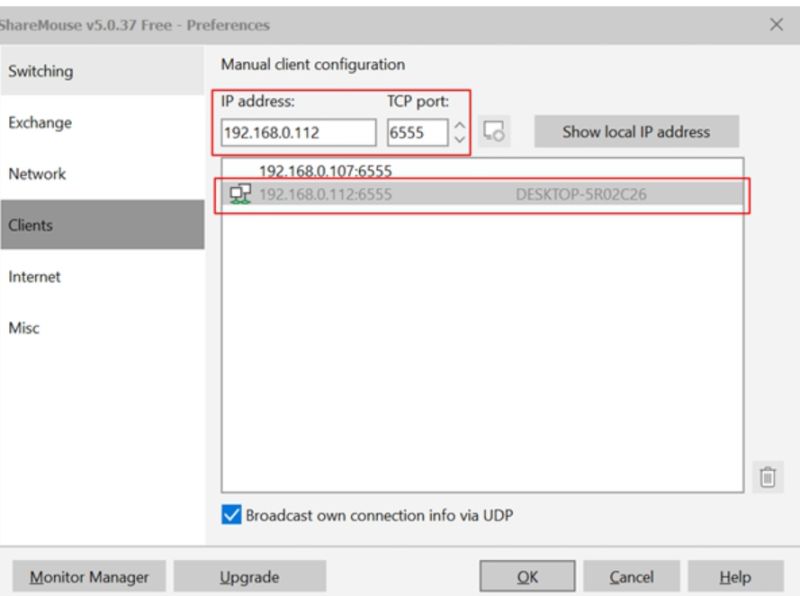Viewport: 800px width, 596px height.
Task: Click the add client icon next to TCP port
Action: (493, 131)
